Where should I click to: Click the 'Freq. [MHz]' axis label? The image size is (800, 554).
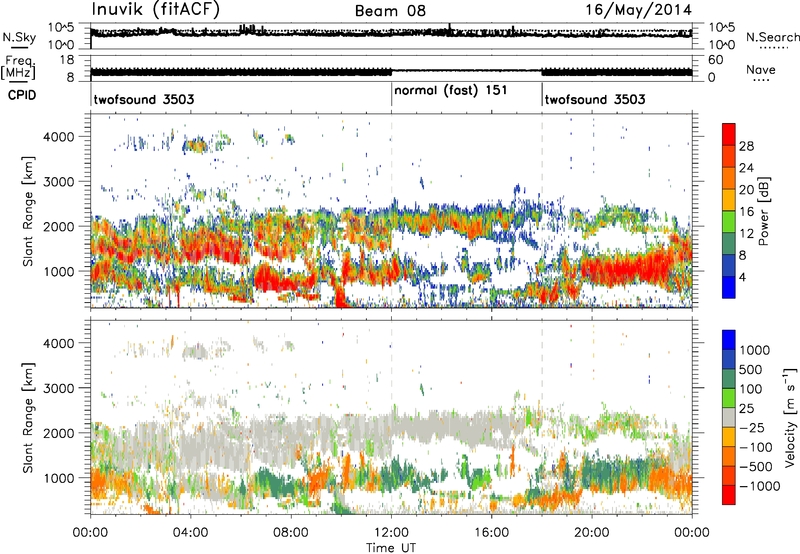click(x=18, y=68)
